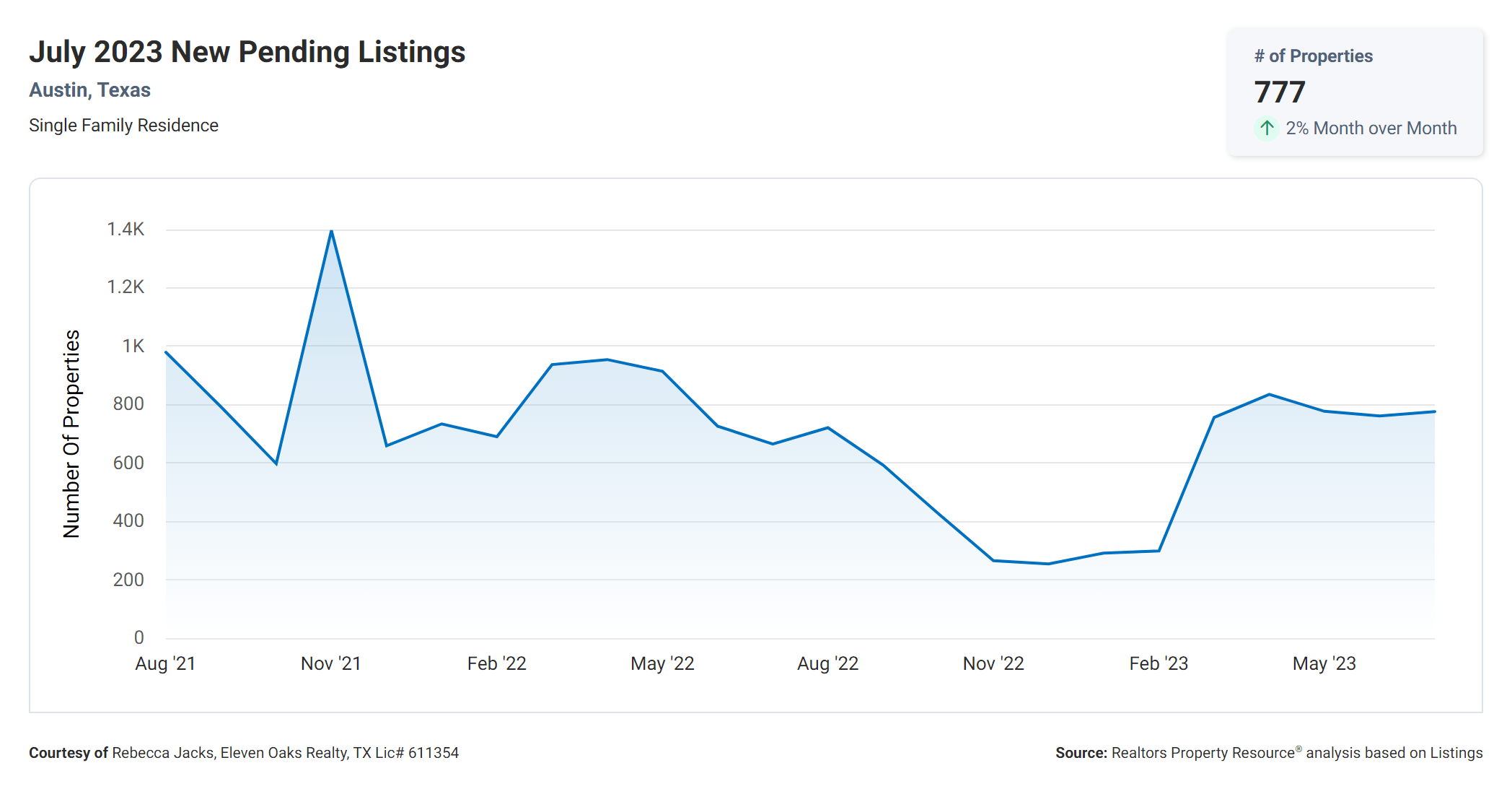This screenshot has height=794, width=1512.
Task: Click the chart peak at Nov '21
Action: [x=331, y=231]
